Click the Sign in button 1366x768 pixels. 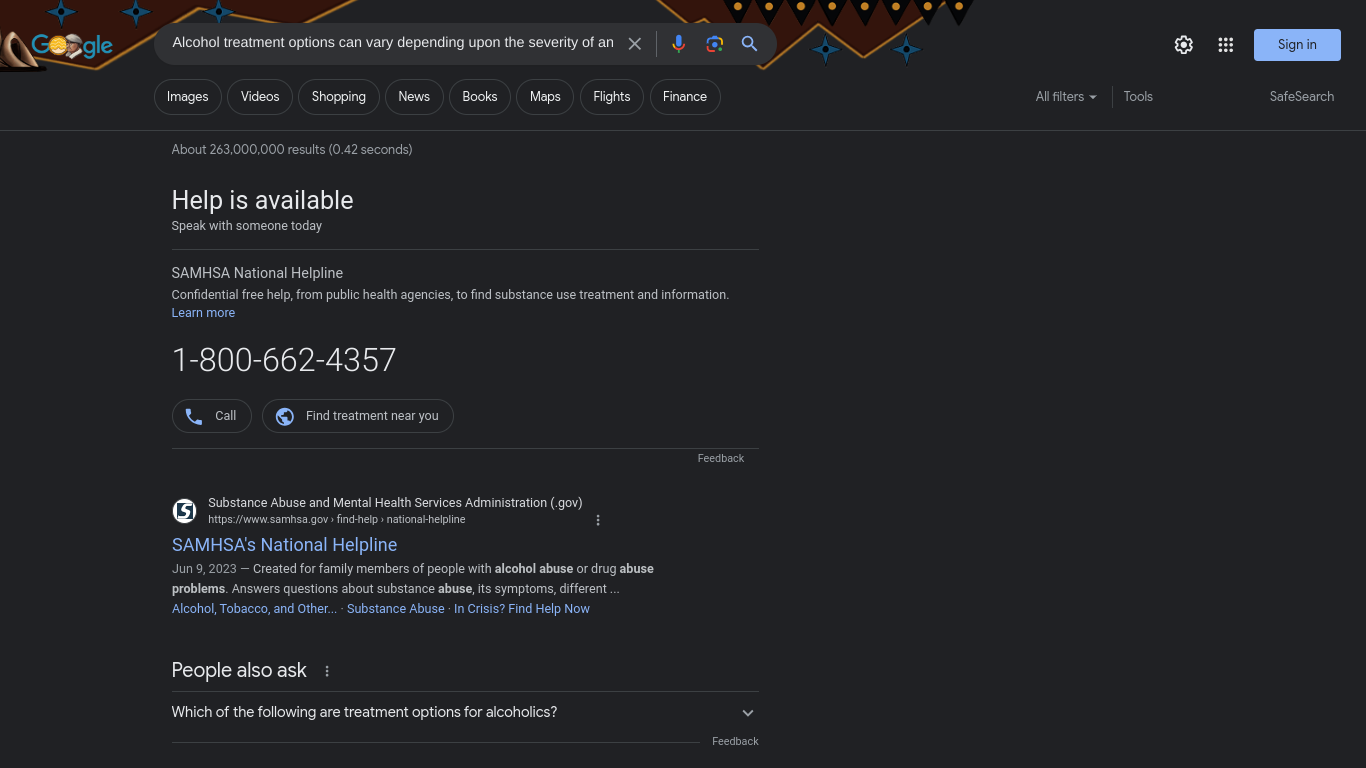click(x=1297, y=45)
